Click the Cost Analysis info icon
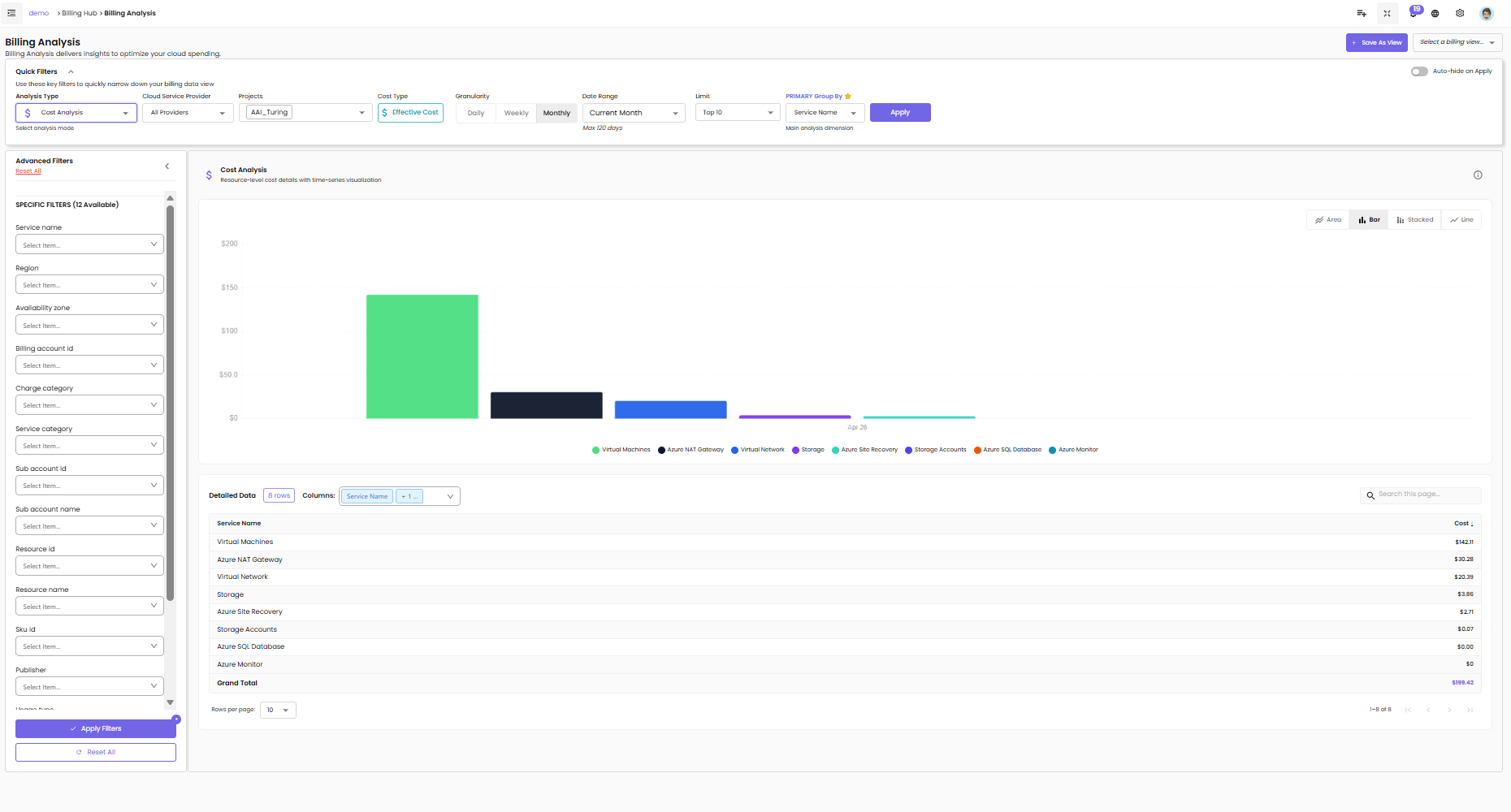The width and height of the screenshot is (1511, 812). pos(1478,175)
